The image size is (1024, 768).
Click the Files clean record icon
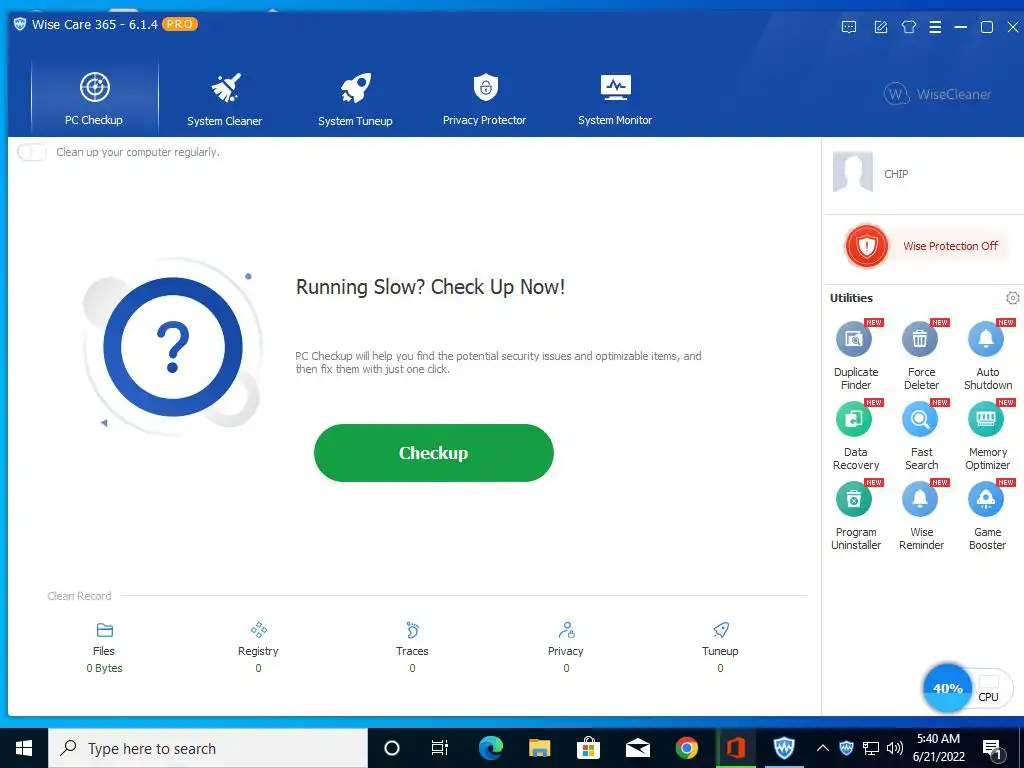[104, 630]
